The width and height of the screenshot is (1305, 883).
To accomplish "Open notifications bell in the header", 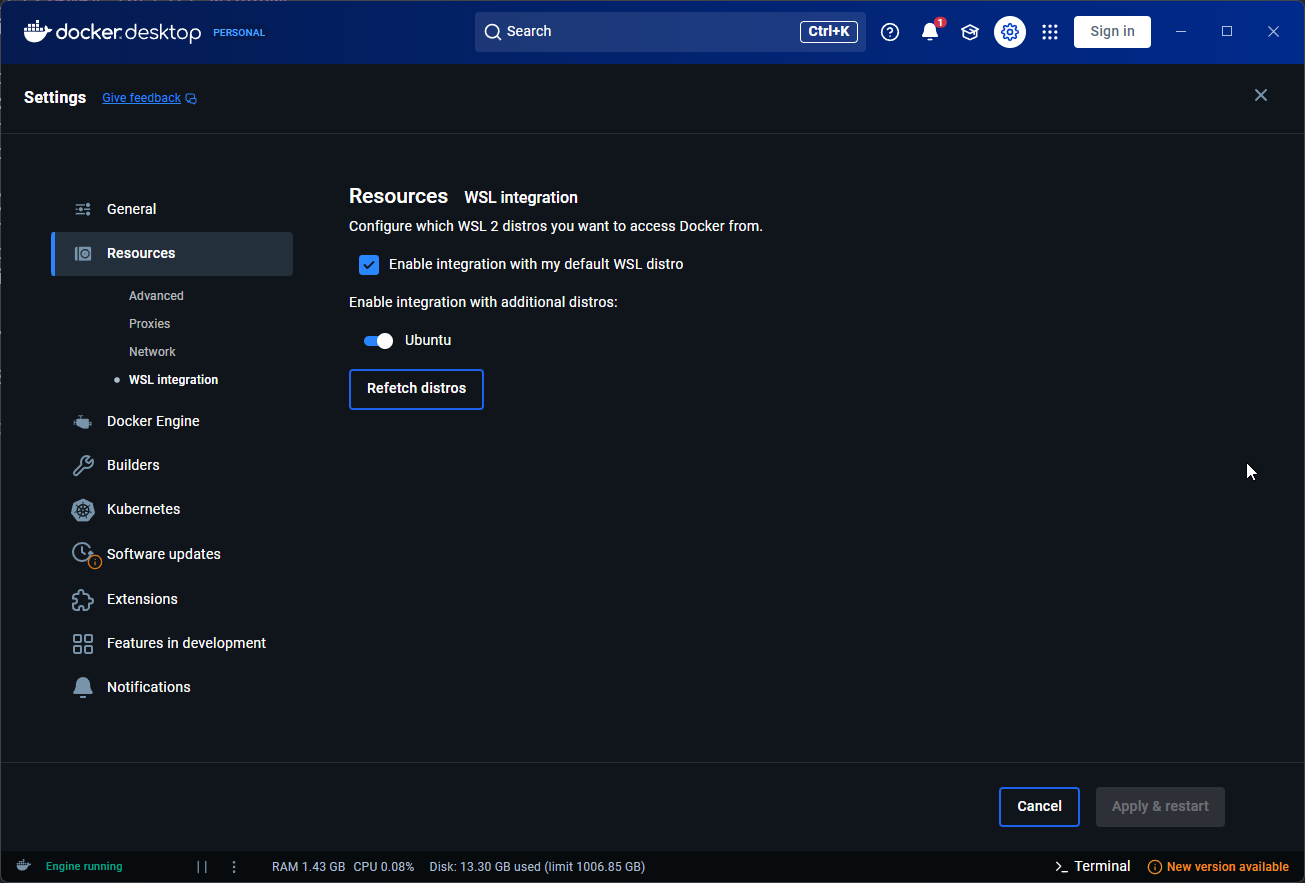I will (930, 32).
